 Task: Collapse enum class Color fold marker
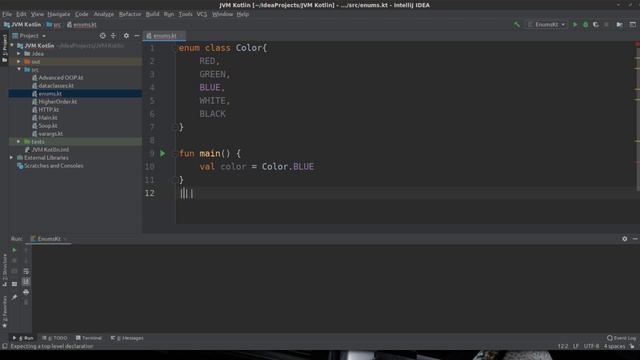tap(175, 48)
